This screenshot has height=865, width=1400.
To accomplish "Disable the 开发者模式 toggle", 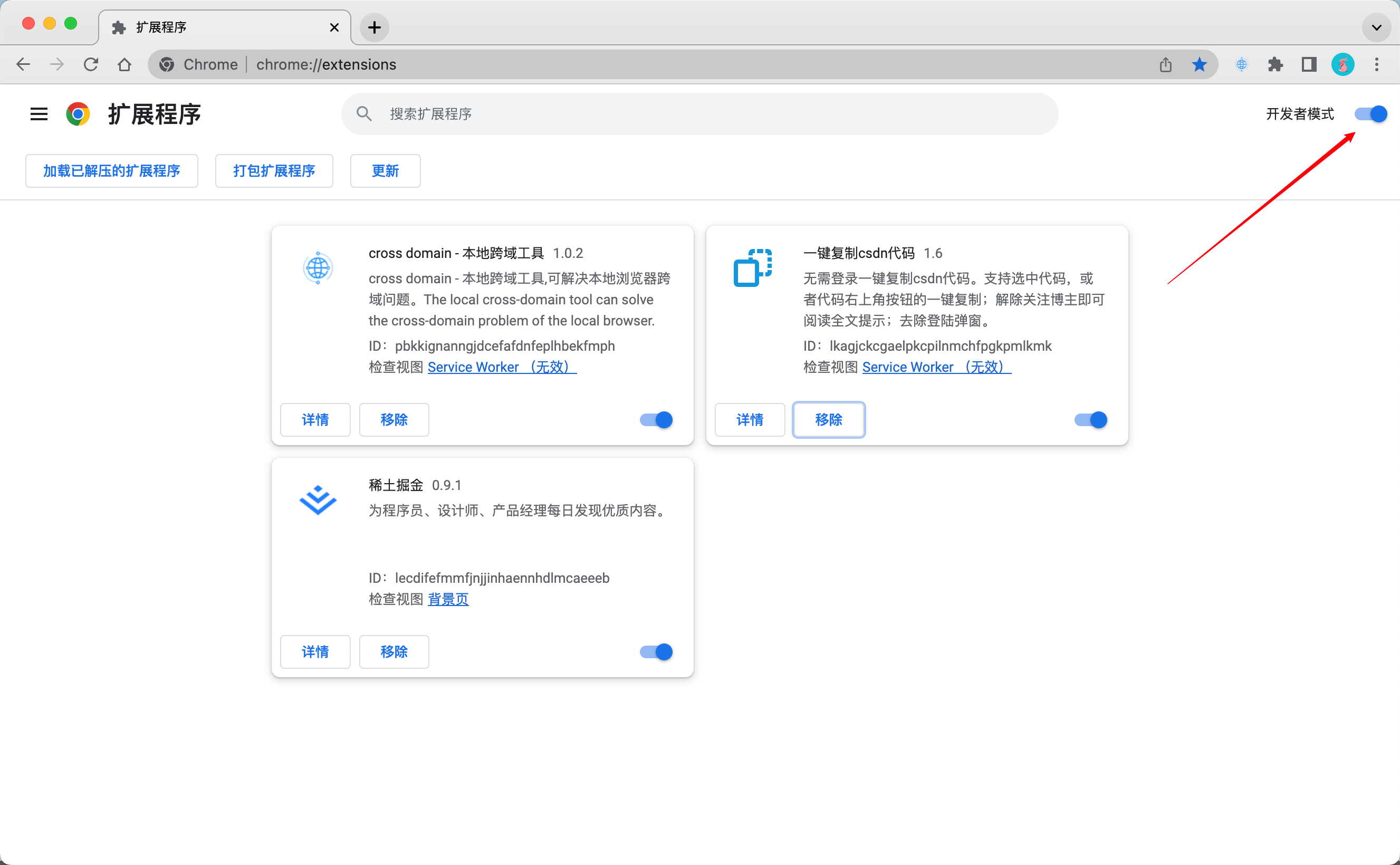I will point(1372,114).
